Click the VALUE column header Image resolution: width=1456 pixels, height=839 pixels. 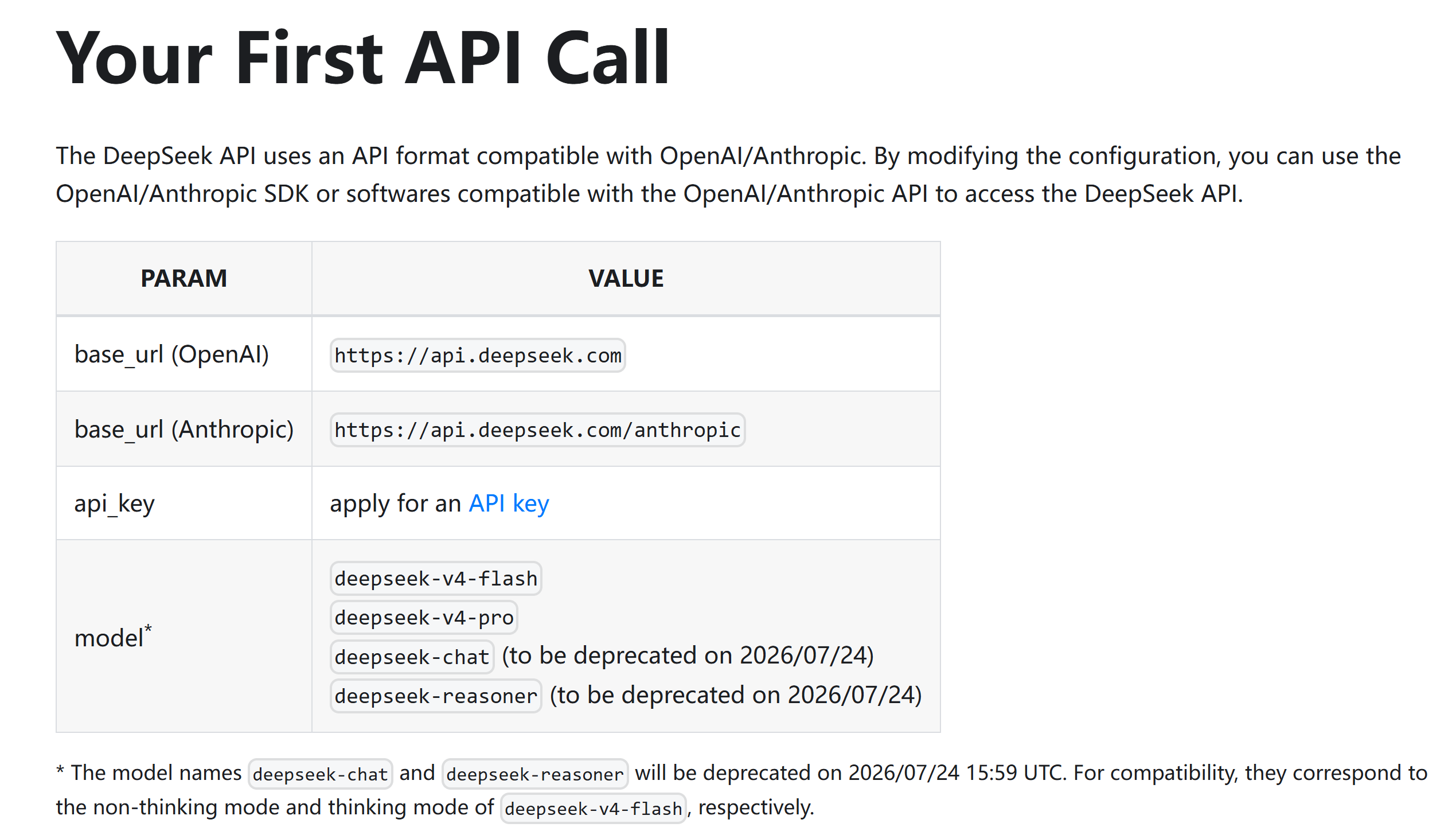[626, 278]
